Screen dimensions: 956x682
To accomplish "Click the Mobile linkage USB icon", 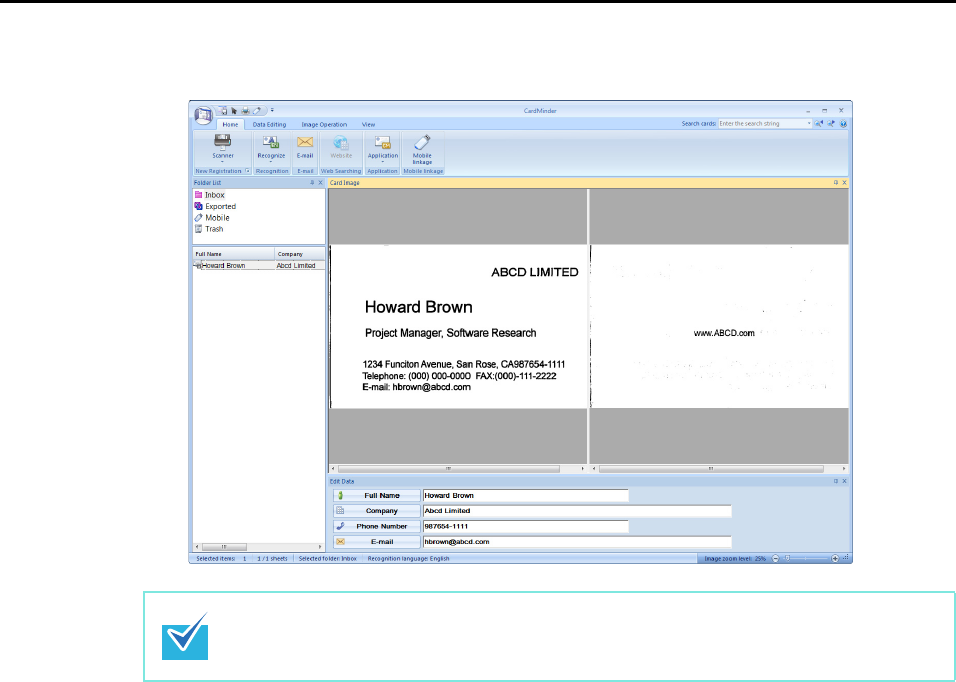I will click(422, 142).
